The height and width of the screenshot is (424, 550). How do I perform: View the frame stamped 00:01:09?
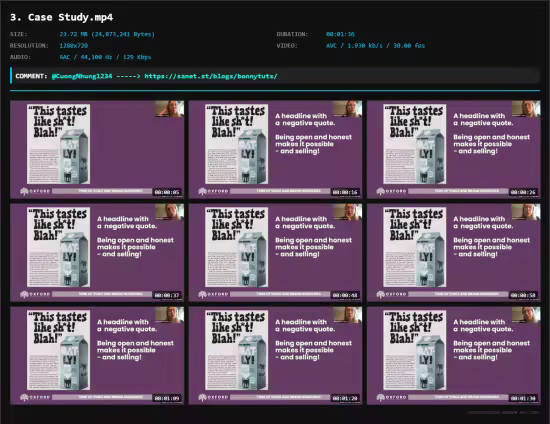97,356
